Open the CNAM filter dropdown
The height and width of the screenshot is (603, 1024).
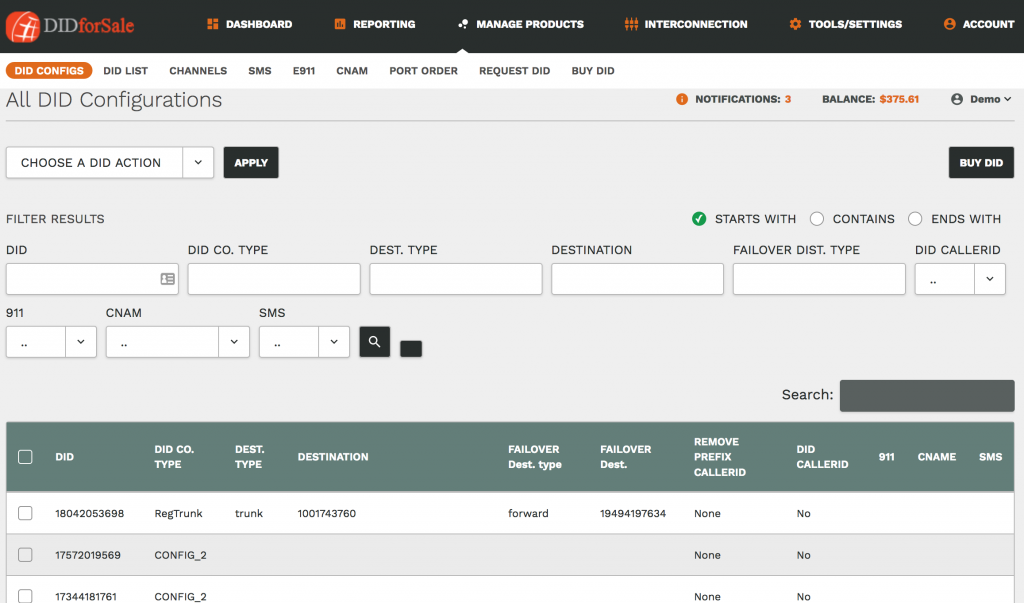tap(178, 342)
